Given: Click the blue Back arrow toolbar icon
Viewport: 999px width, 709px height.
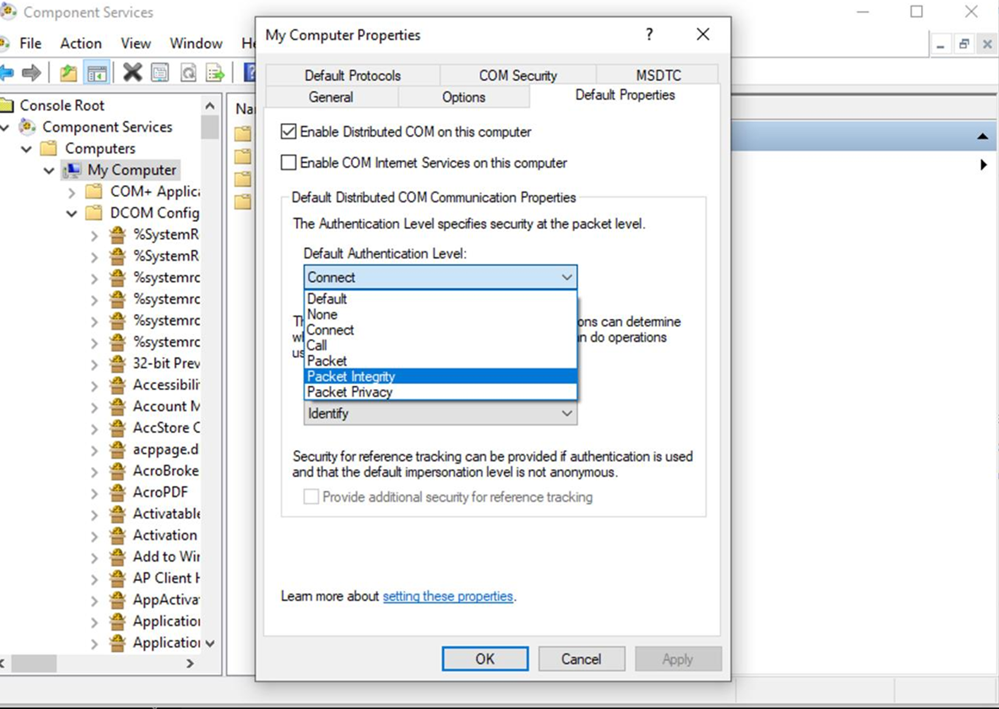Looking at the screenshot, I should coord(6,73).
